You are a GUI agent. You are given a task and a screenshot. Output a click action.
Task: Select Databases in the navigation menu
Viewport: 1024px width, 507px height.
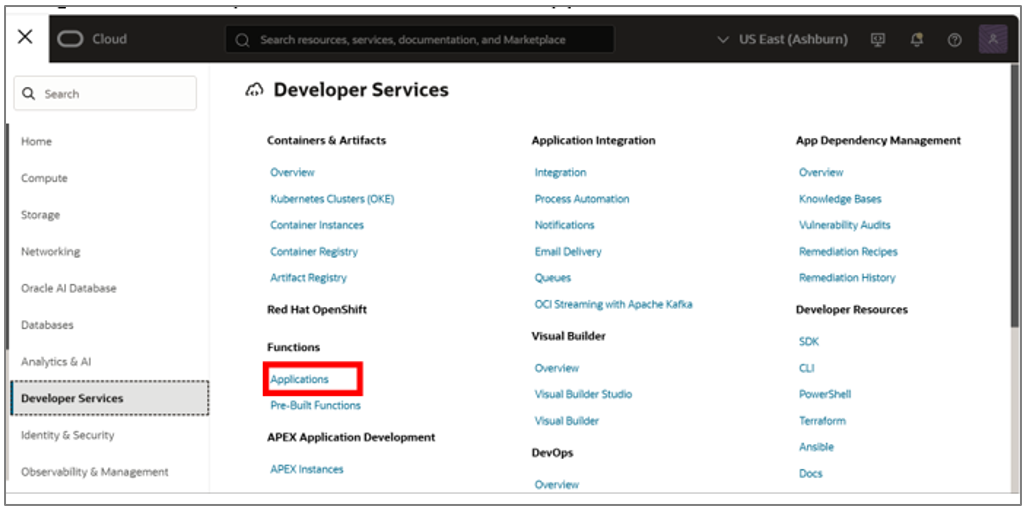(47, 325)
